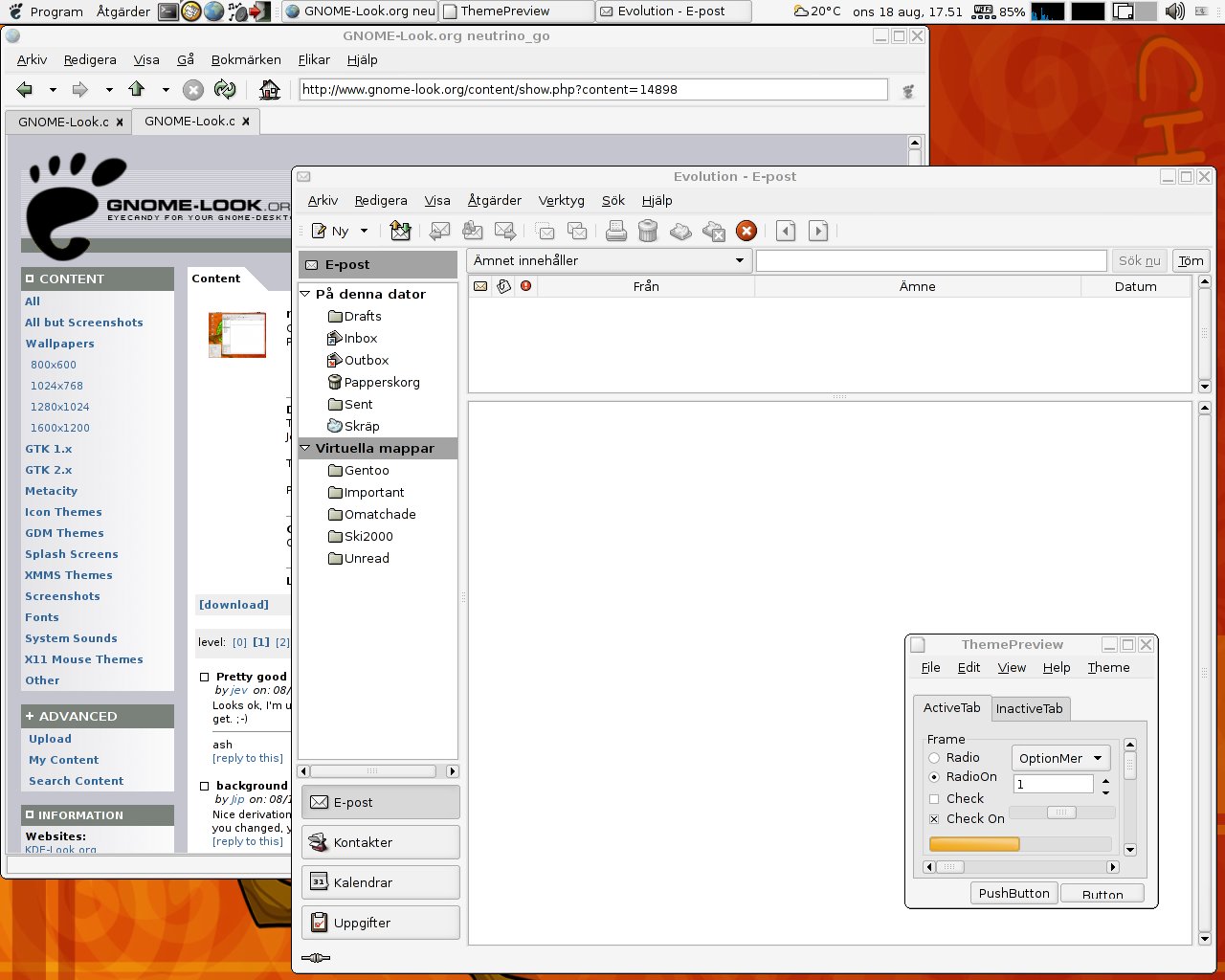Collapse the På denna dator tree
This screenshot has width=1225, height=980.
coord(305,294)
